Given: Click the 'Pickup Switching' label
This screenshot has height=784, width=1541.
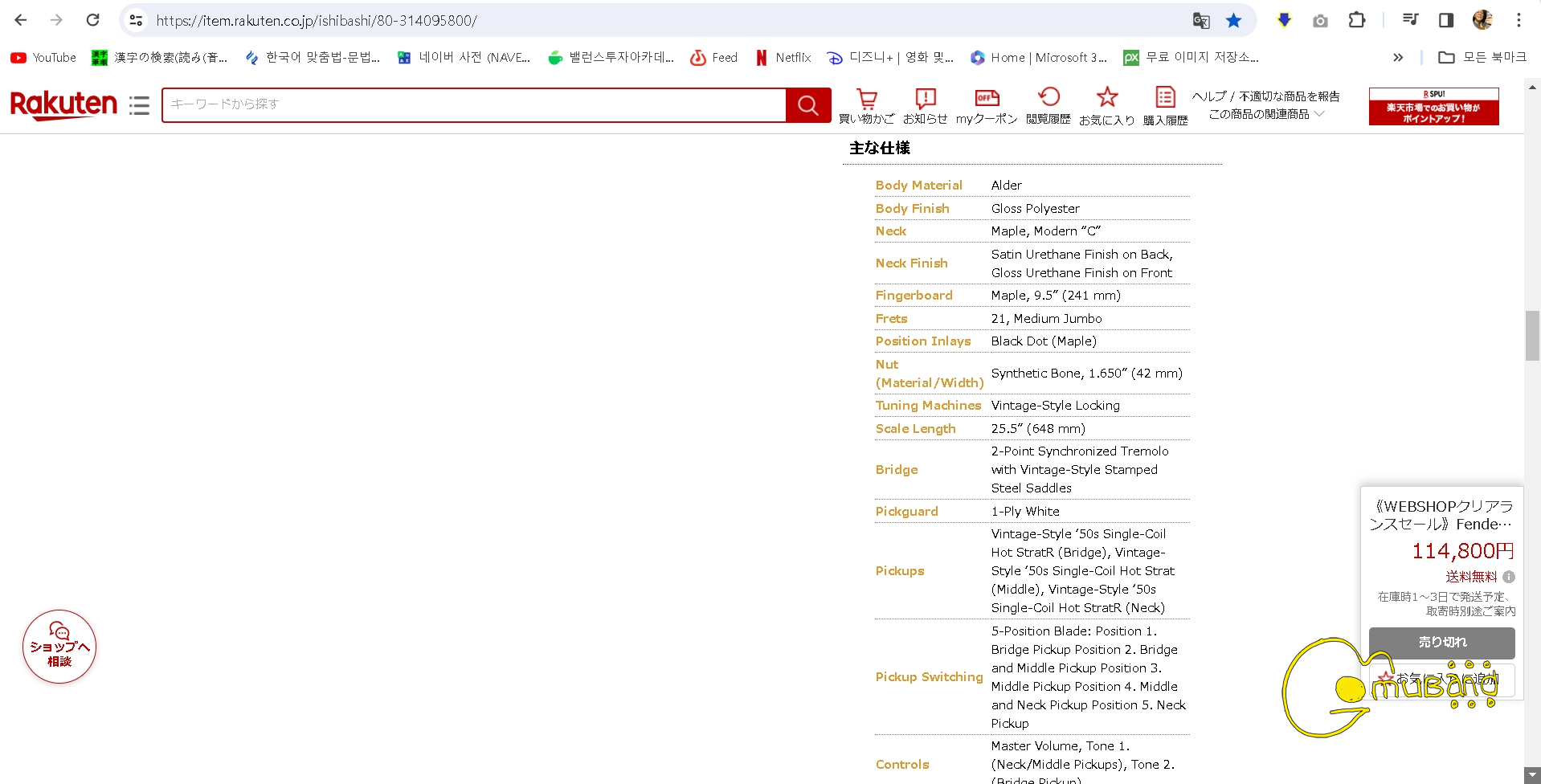Looking at the screenshot, I should click(x=929, y=677).
